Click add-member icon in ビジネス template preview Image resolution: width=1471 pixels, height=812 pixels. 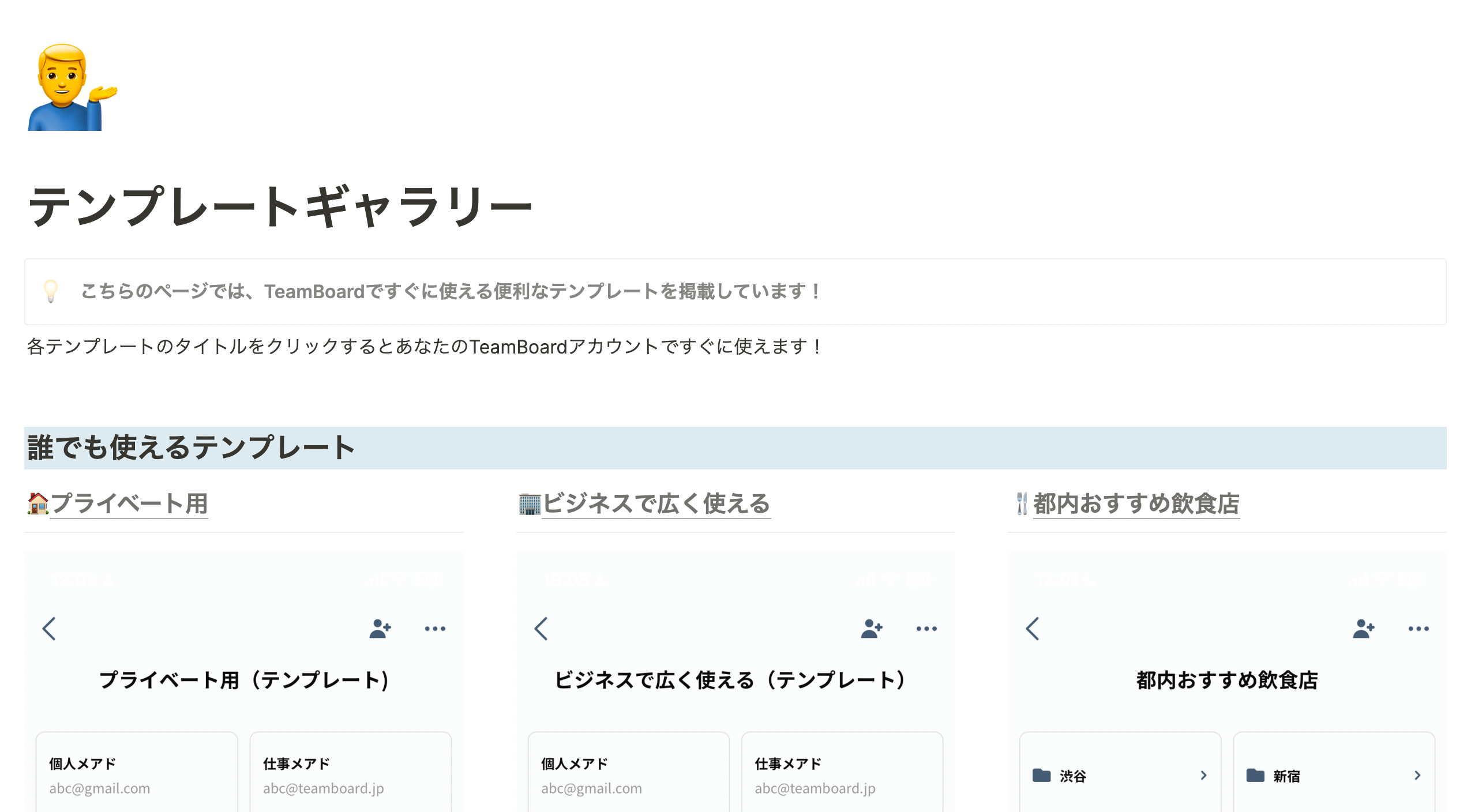click(872, 629)
